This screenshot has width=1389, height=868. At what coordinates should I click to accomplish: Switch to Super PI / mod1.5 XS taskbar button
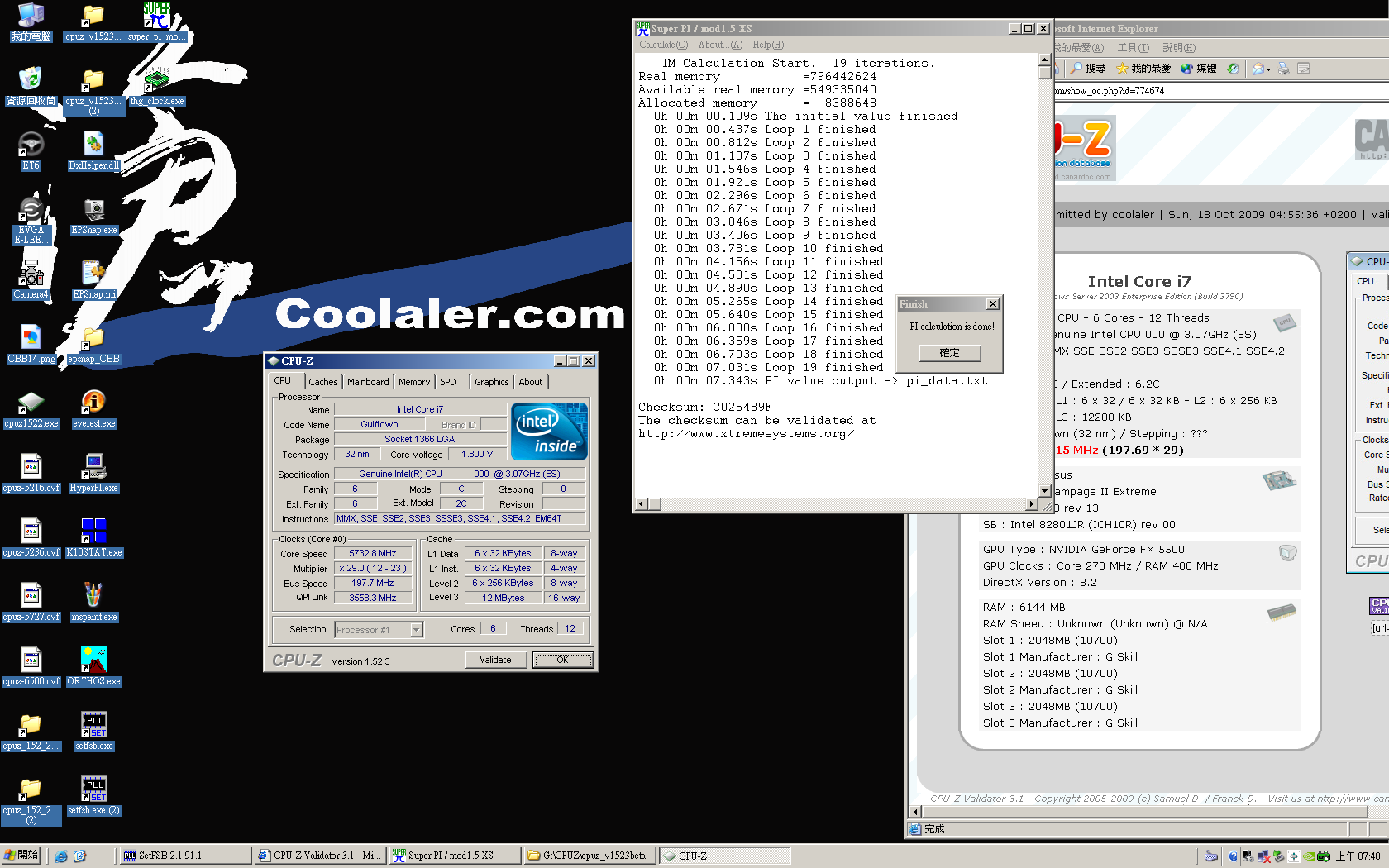454,856
